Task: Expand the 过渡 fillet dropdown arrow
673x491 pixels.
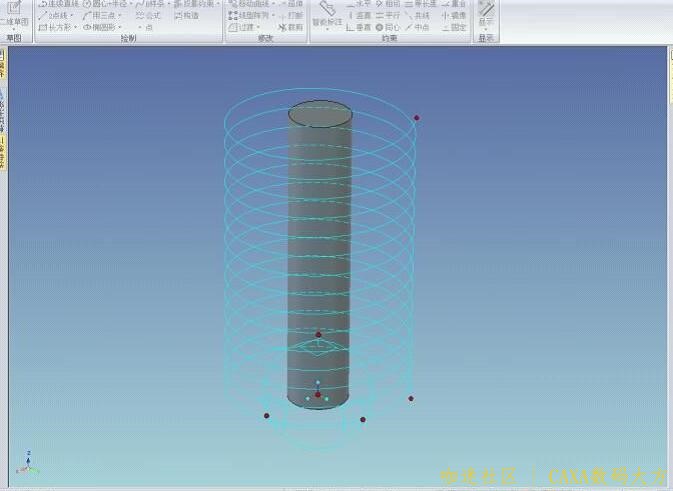Action: point(259,28)
